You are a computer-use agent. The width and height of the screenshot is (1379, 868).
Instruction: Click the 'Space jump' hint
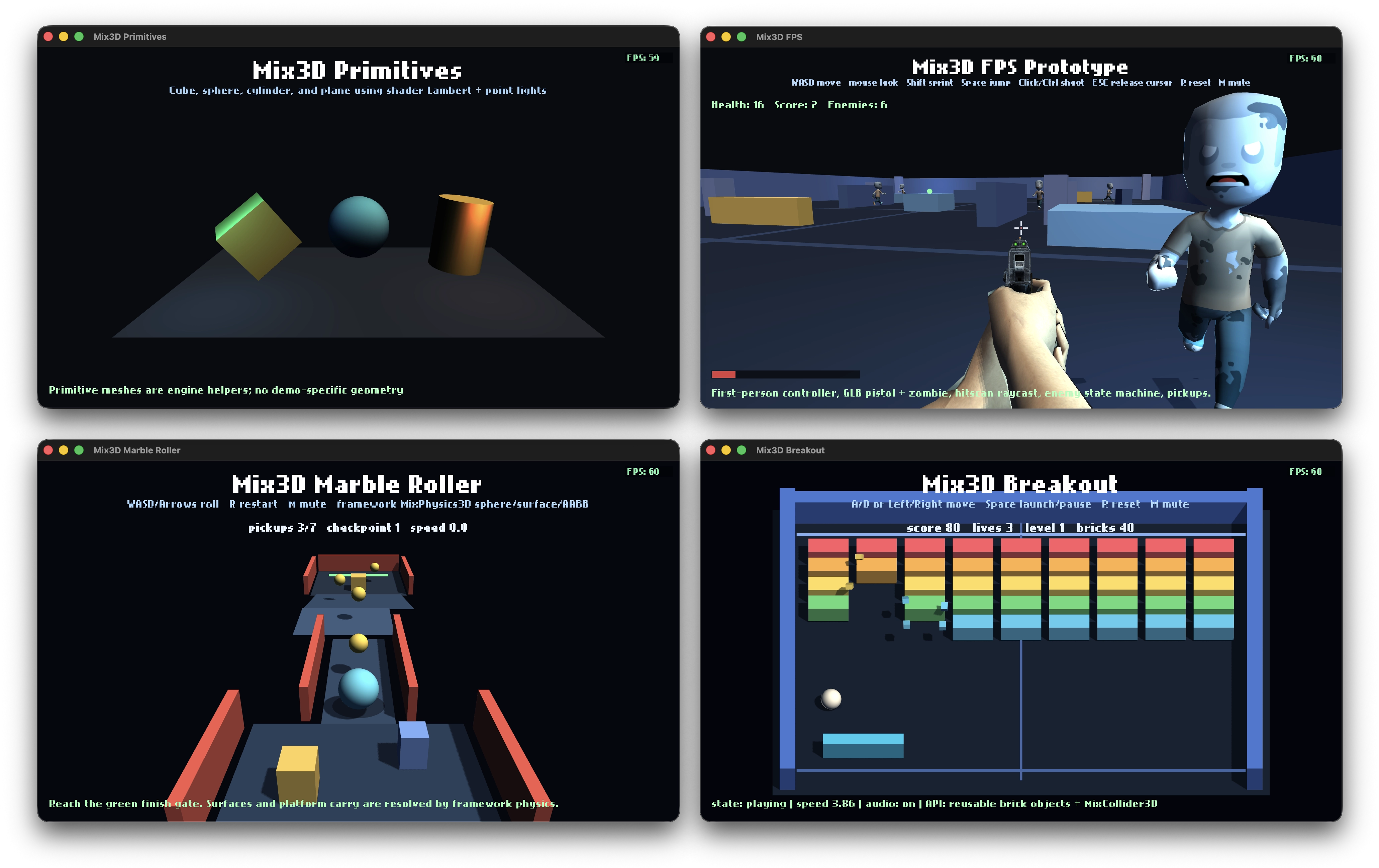tap(985, 83)
